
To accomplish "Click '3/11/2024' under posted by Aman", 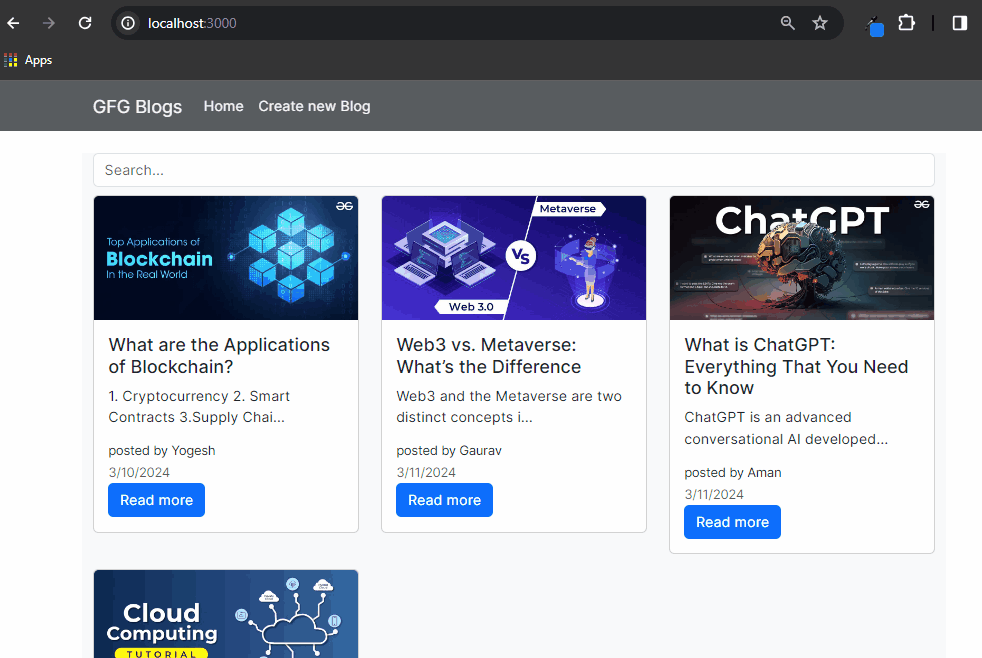I will [x=714, y=495].
